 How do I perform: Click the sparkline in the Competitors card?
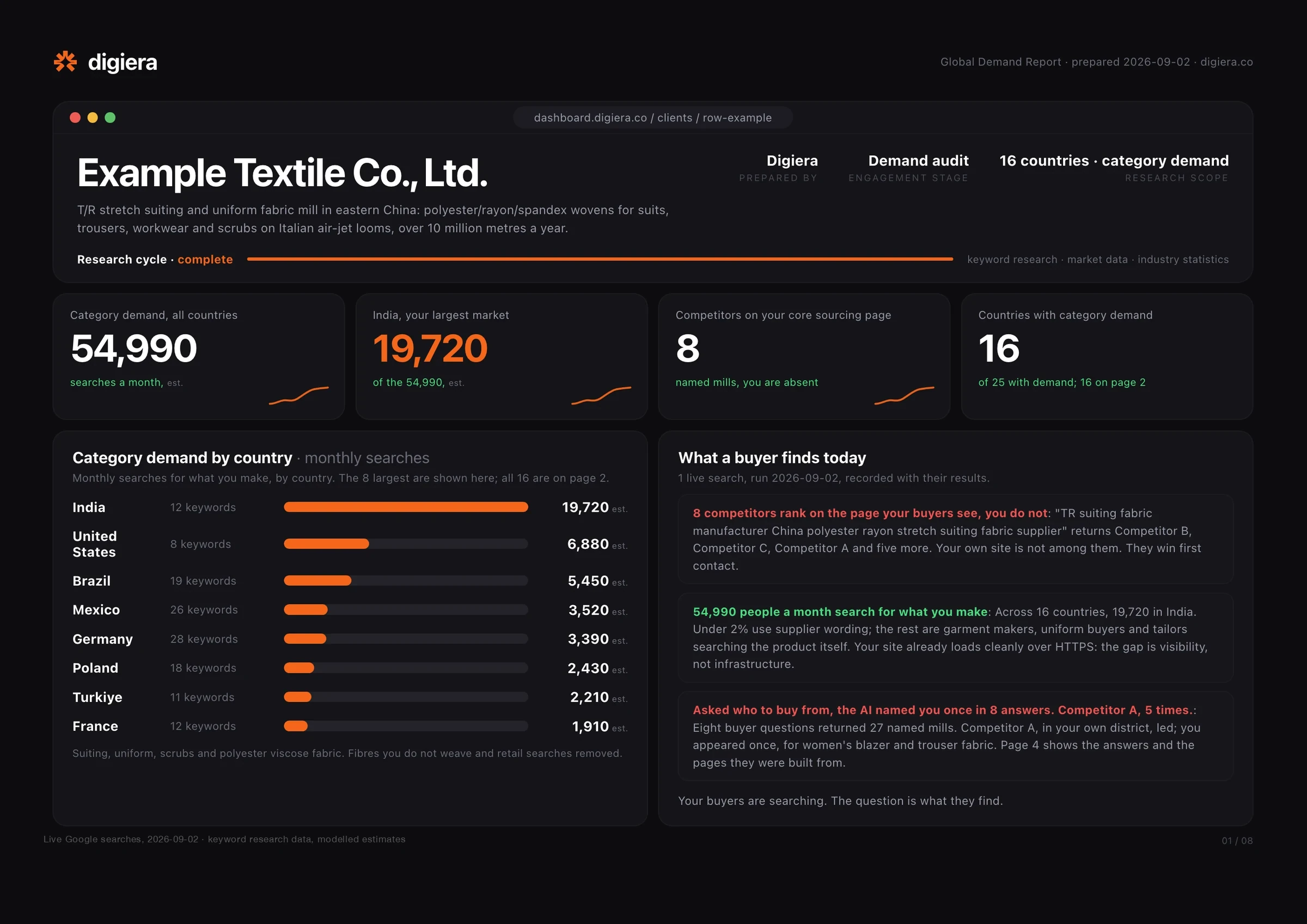tap(904, 395)
